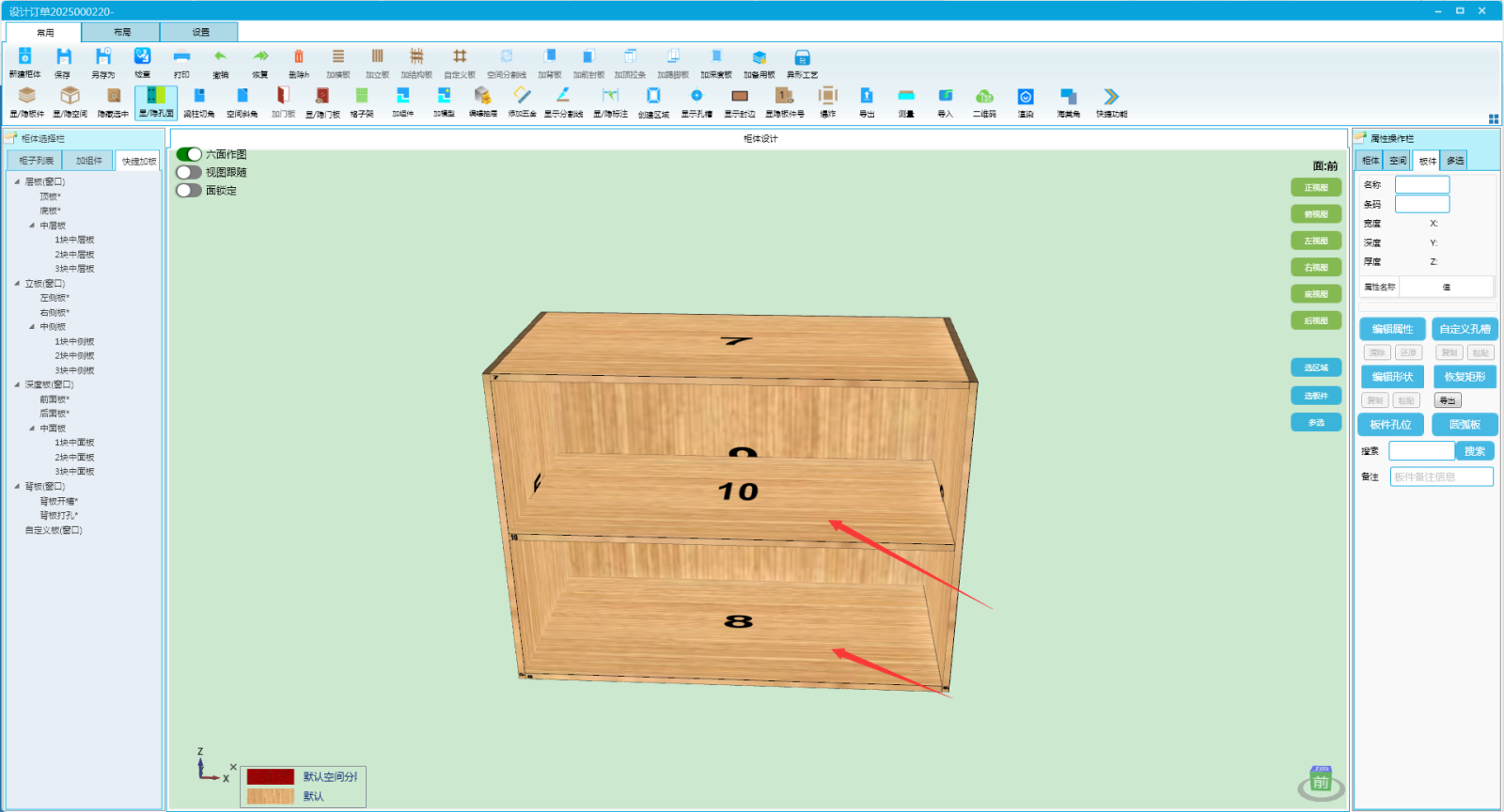Click the 渲染 render icon
The image size is (1504, 812).
coord(1026,96)
